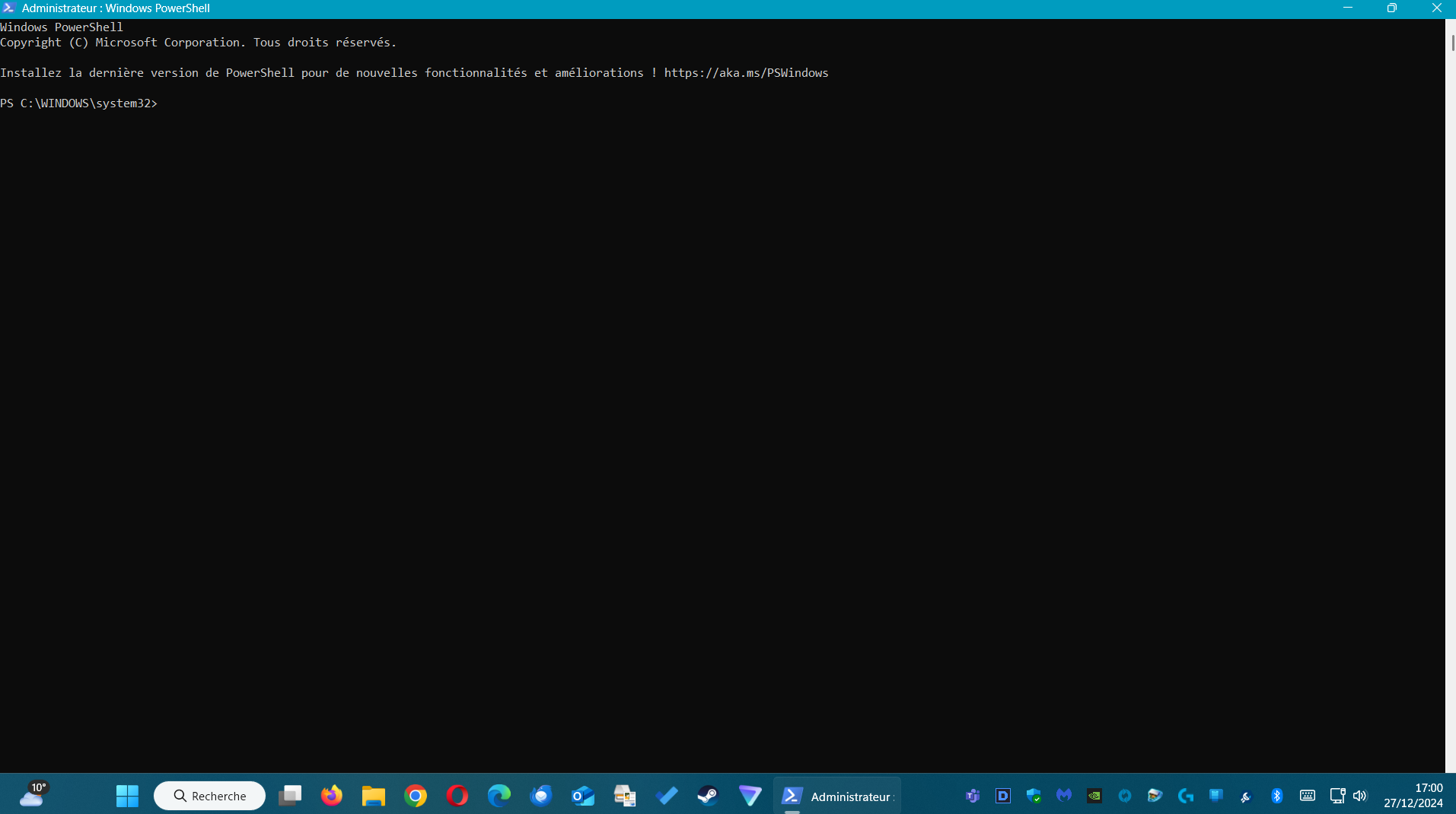Open Logitech G HUB tray icon
The image size is (1456, 814).
tap(1186, 796)
